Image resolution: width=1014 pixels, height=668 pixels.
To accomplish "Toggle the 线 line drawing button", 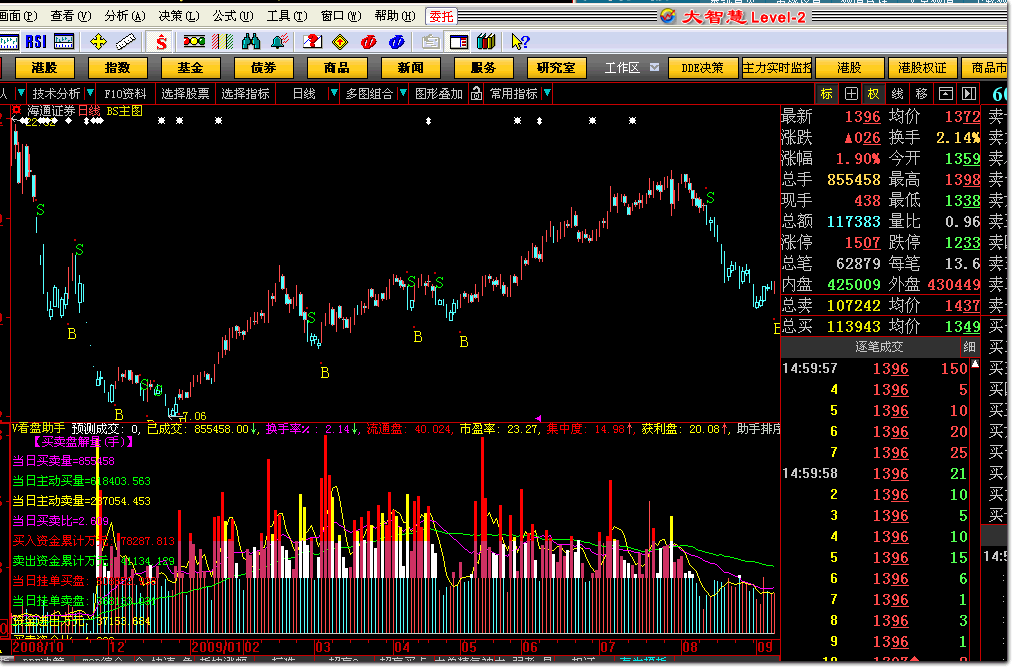I will tap(898, 94).
